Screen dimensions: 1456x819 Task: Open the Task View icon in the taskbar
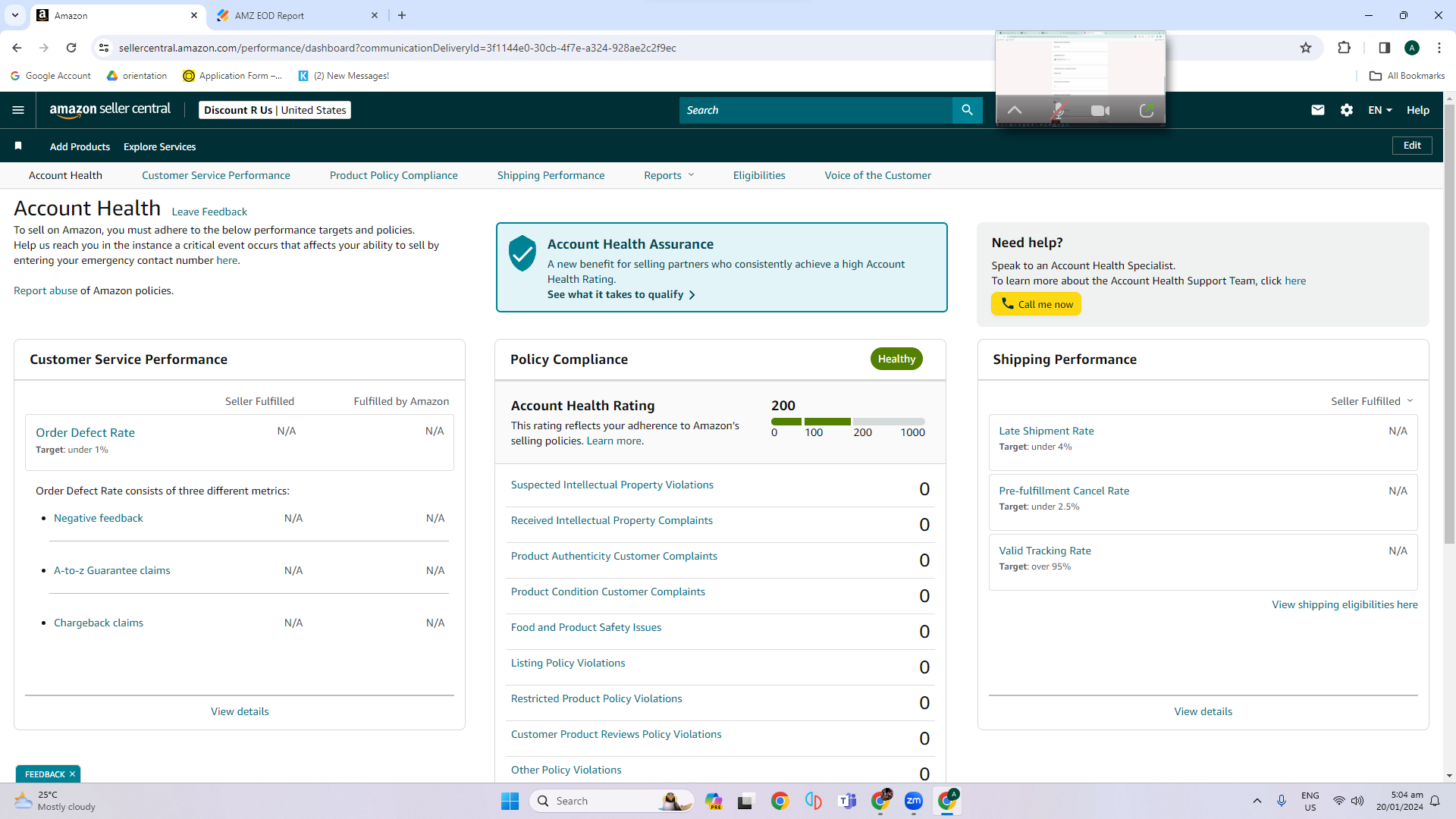(746, 801)
